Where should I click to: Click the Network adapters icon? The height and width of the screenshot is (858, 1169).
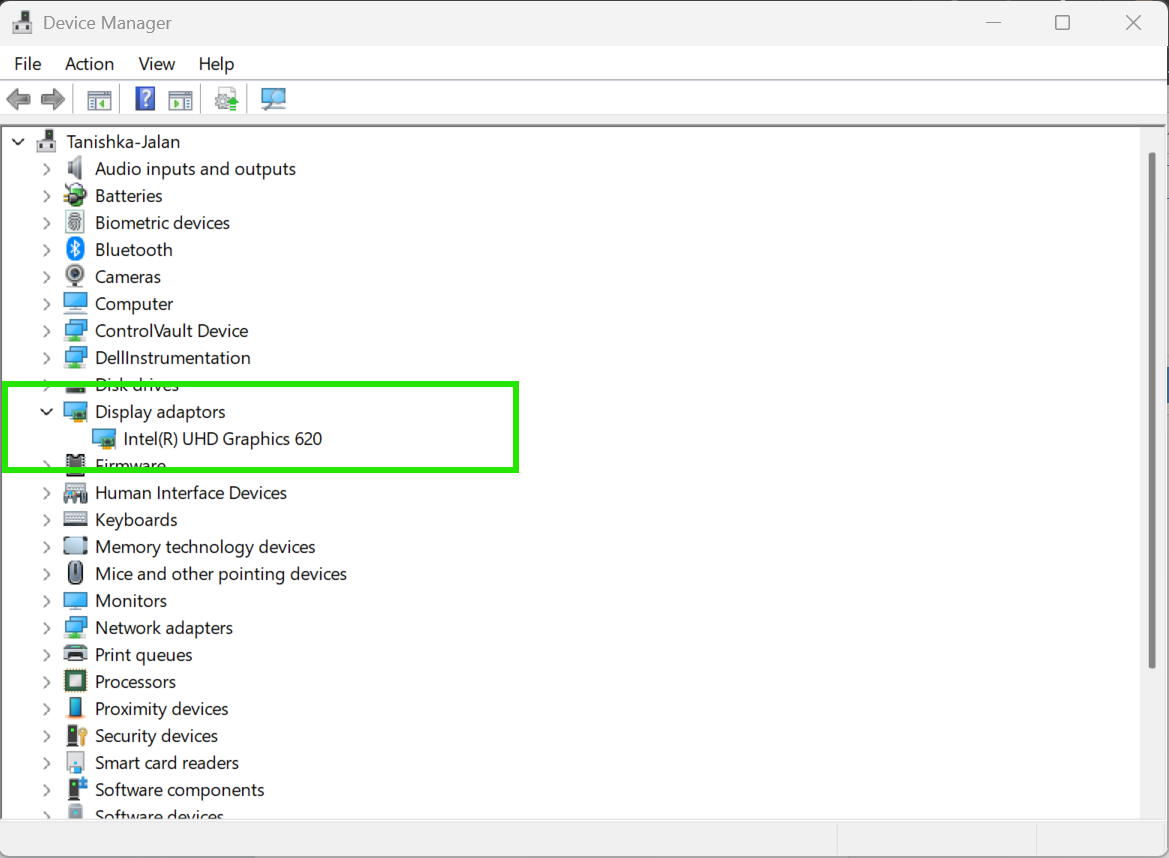click(x=75, y=628)
